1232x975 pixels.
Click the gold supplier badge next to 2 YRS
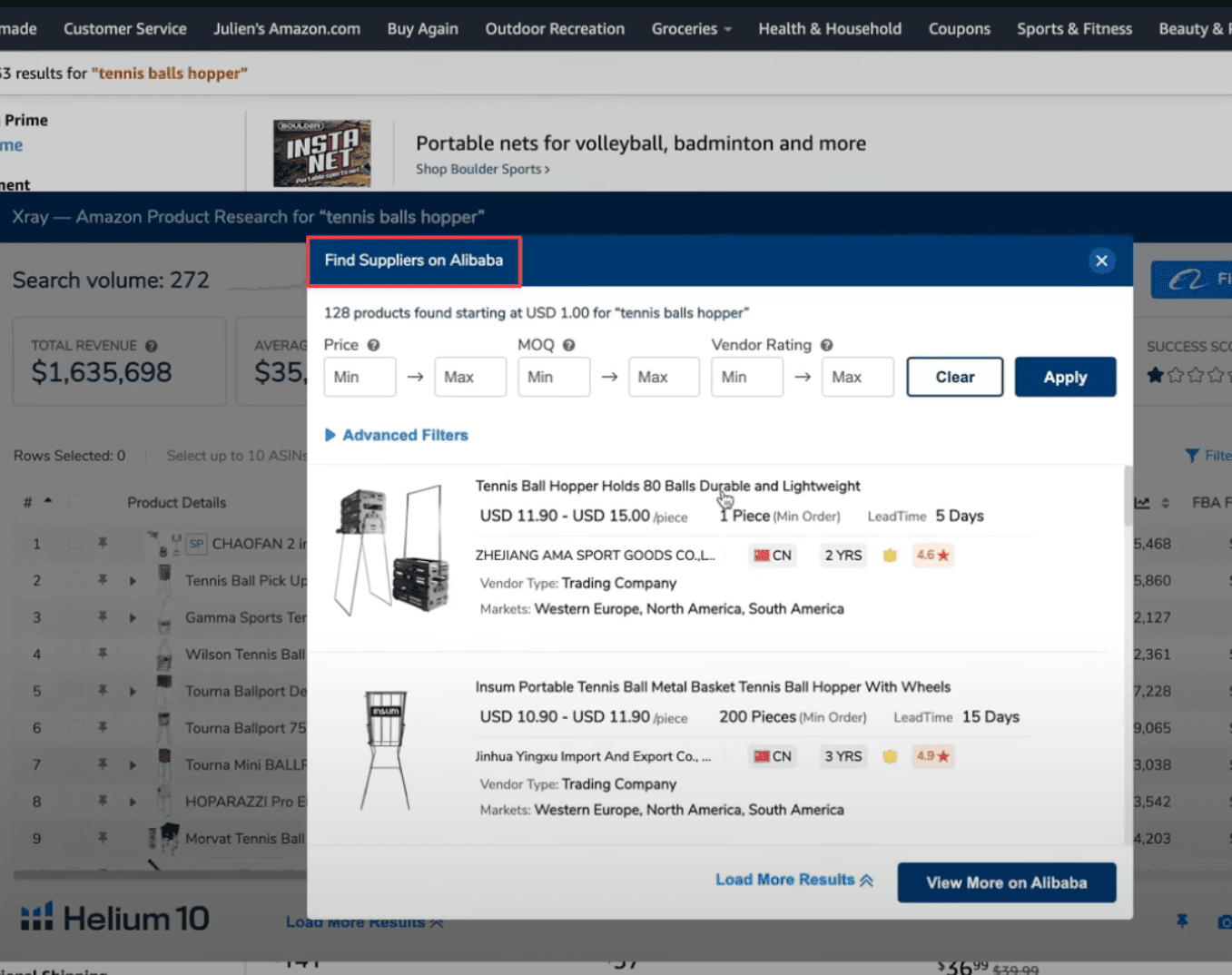tap(890, 555)
